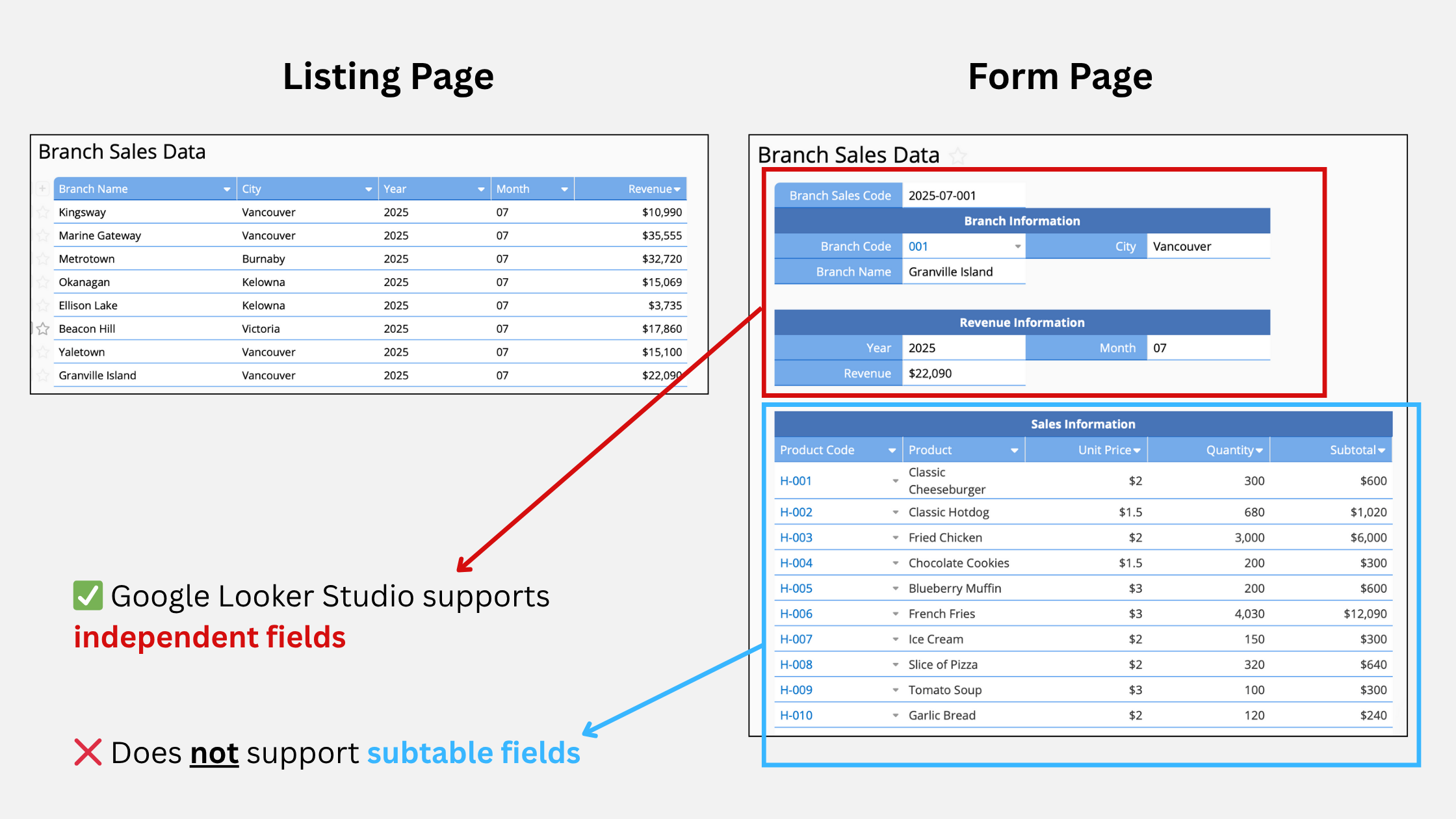Select the Chocolate Cookies product cell

pyautogui.click(x=964, y=563)
